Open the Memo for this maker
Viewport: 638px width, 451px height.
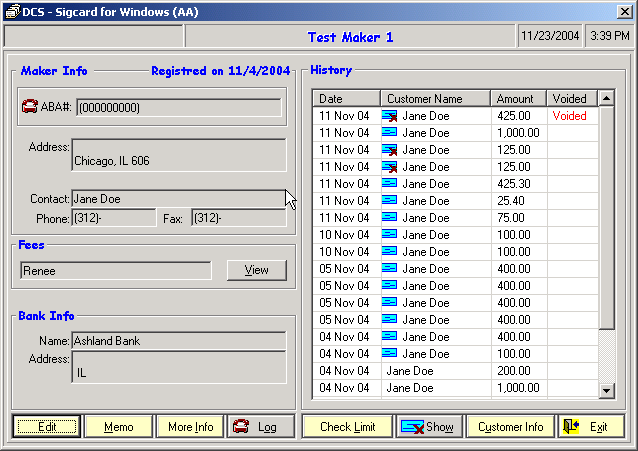coord(118,427)
